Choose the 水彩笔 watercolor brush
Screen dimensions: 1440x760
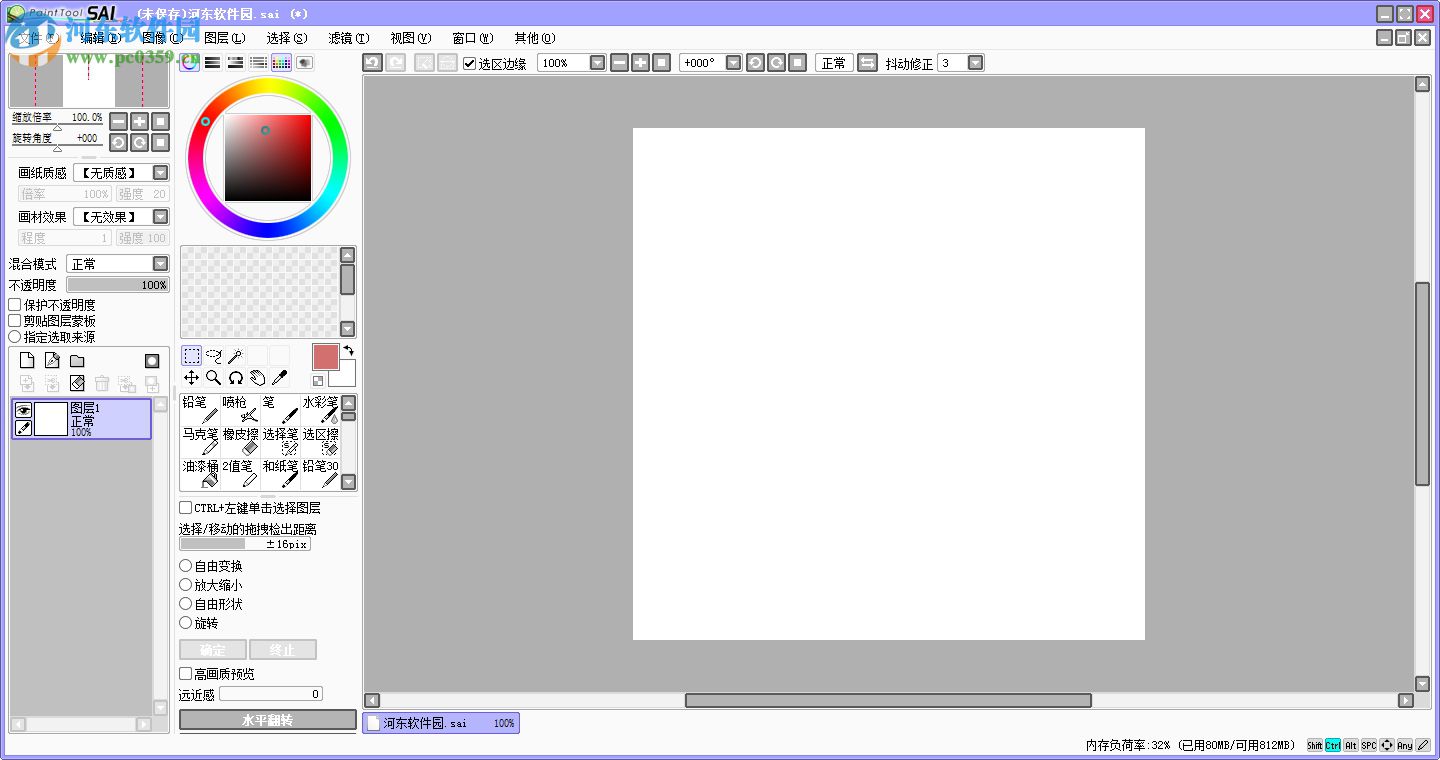(x=320, y=410)
